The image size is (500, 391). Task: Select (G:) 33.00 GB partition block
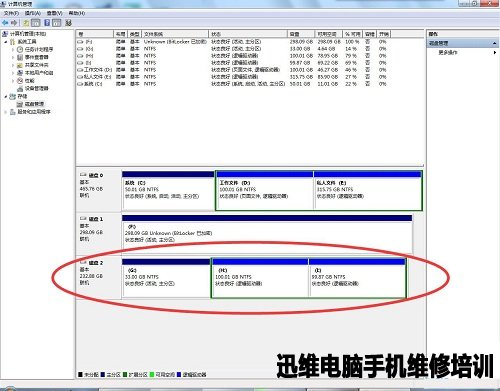coord(166,278)
